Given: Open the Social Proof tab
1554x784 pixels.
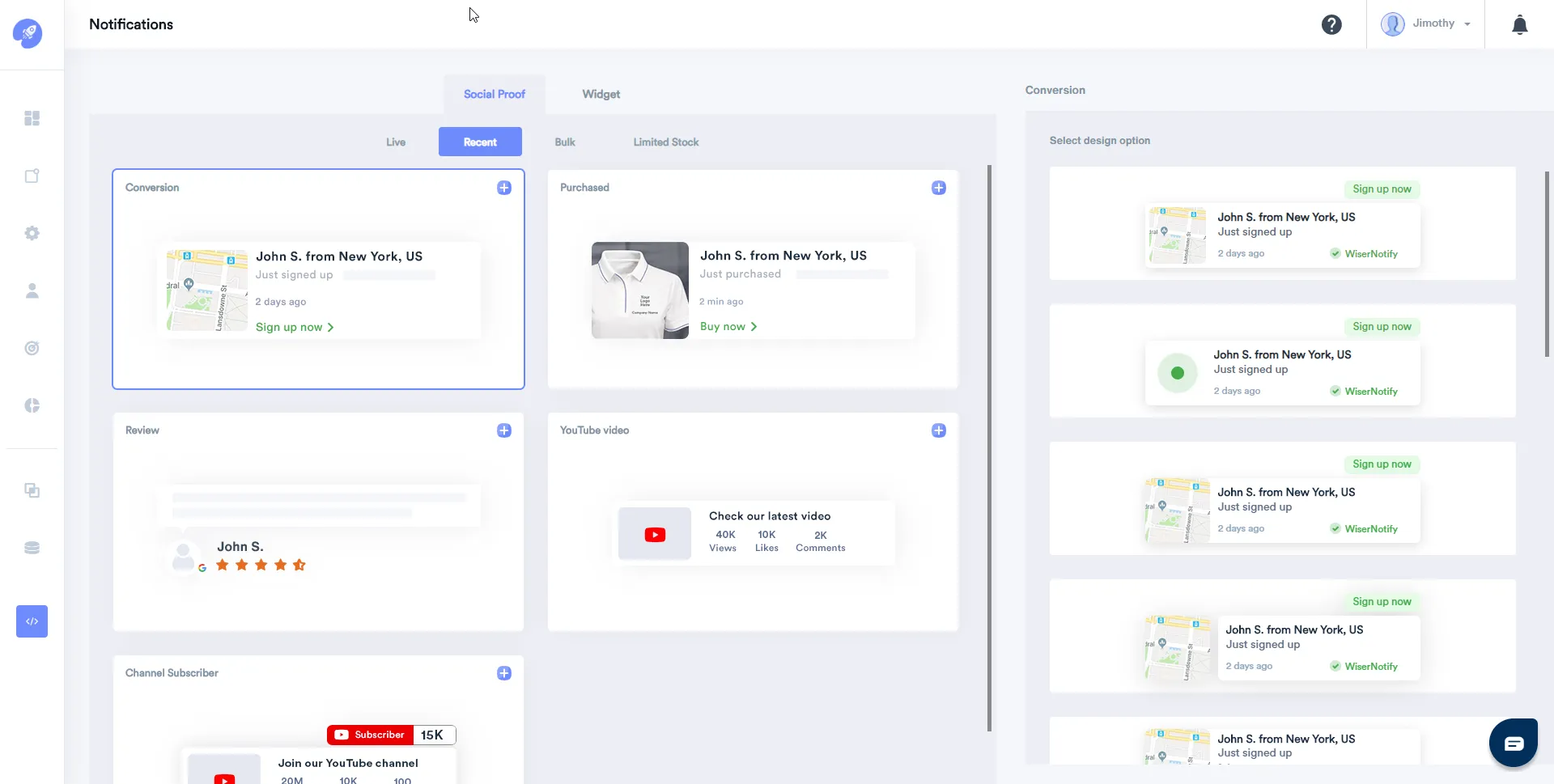Looking at the screenshot, I should click(494, 94).
